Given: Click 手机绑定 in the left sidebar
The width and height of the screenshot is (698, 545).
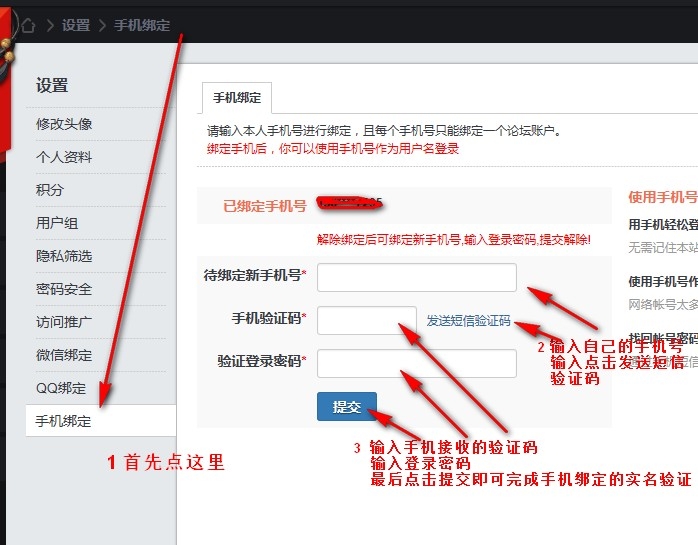Looking at the screenshot, I should click(x=64, y=421).
